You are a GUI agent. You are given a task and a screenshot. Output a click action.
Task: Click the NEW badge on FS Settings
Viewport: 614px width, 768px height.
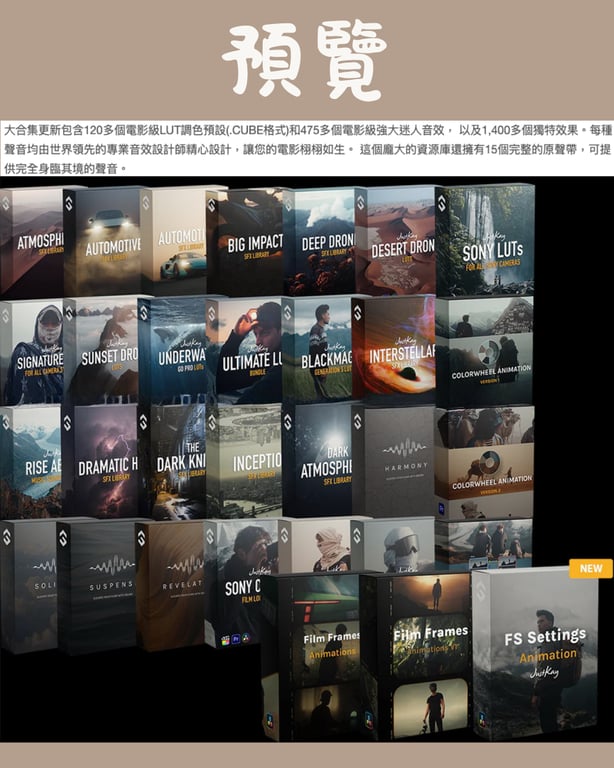(590, 569)
